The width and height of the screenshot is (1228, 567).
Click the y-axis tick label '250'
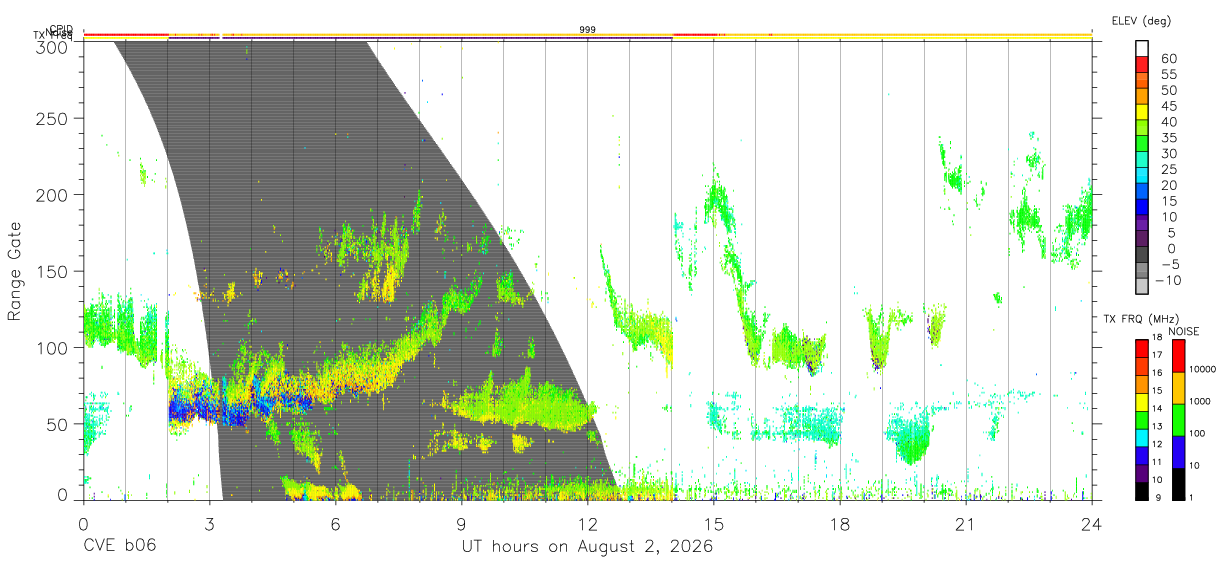pyautogui.click(x=53, y=118)
